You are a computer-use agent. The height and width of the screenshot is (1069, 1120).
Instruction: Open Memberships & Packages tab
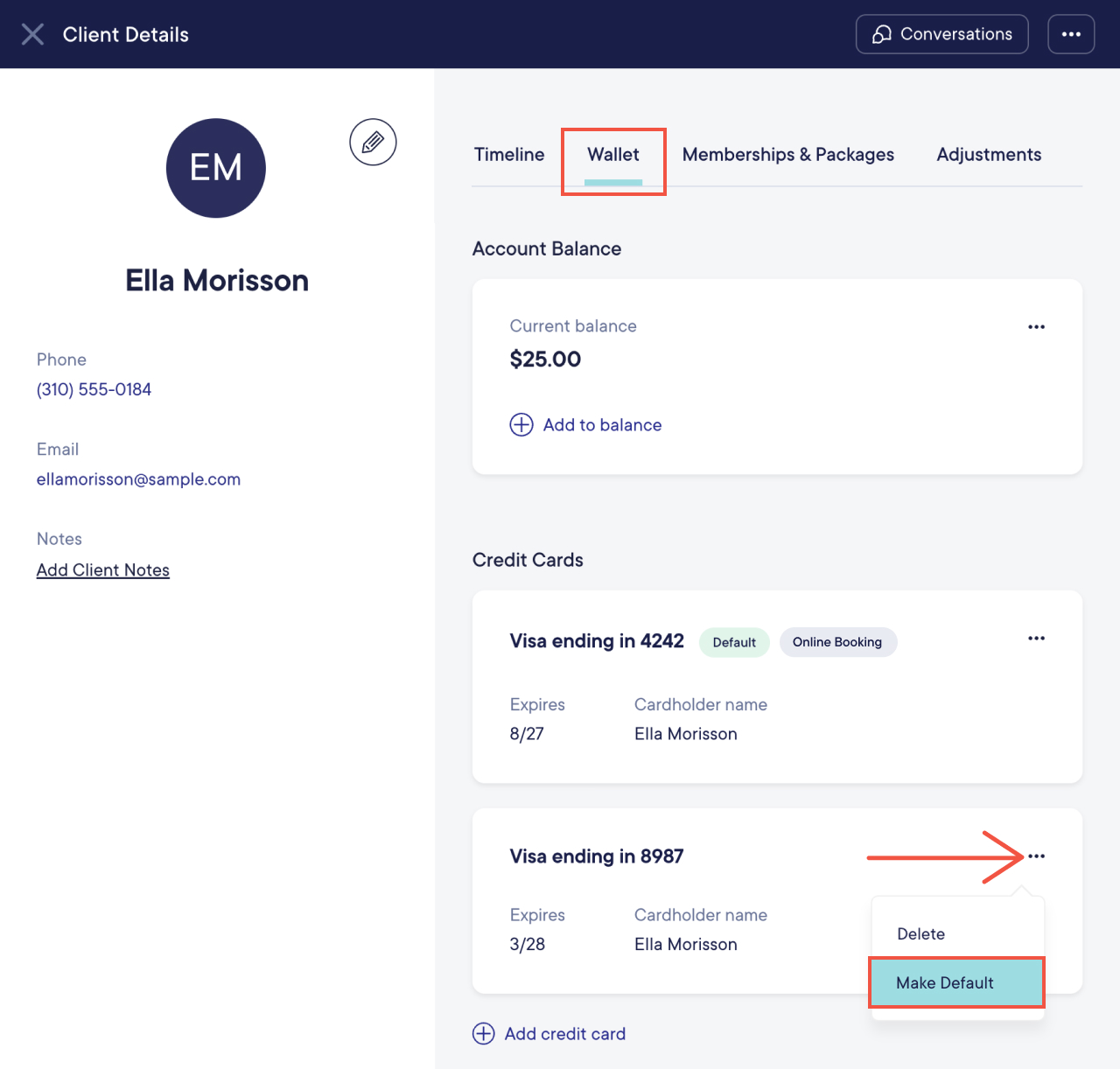[788, 154]
